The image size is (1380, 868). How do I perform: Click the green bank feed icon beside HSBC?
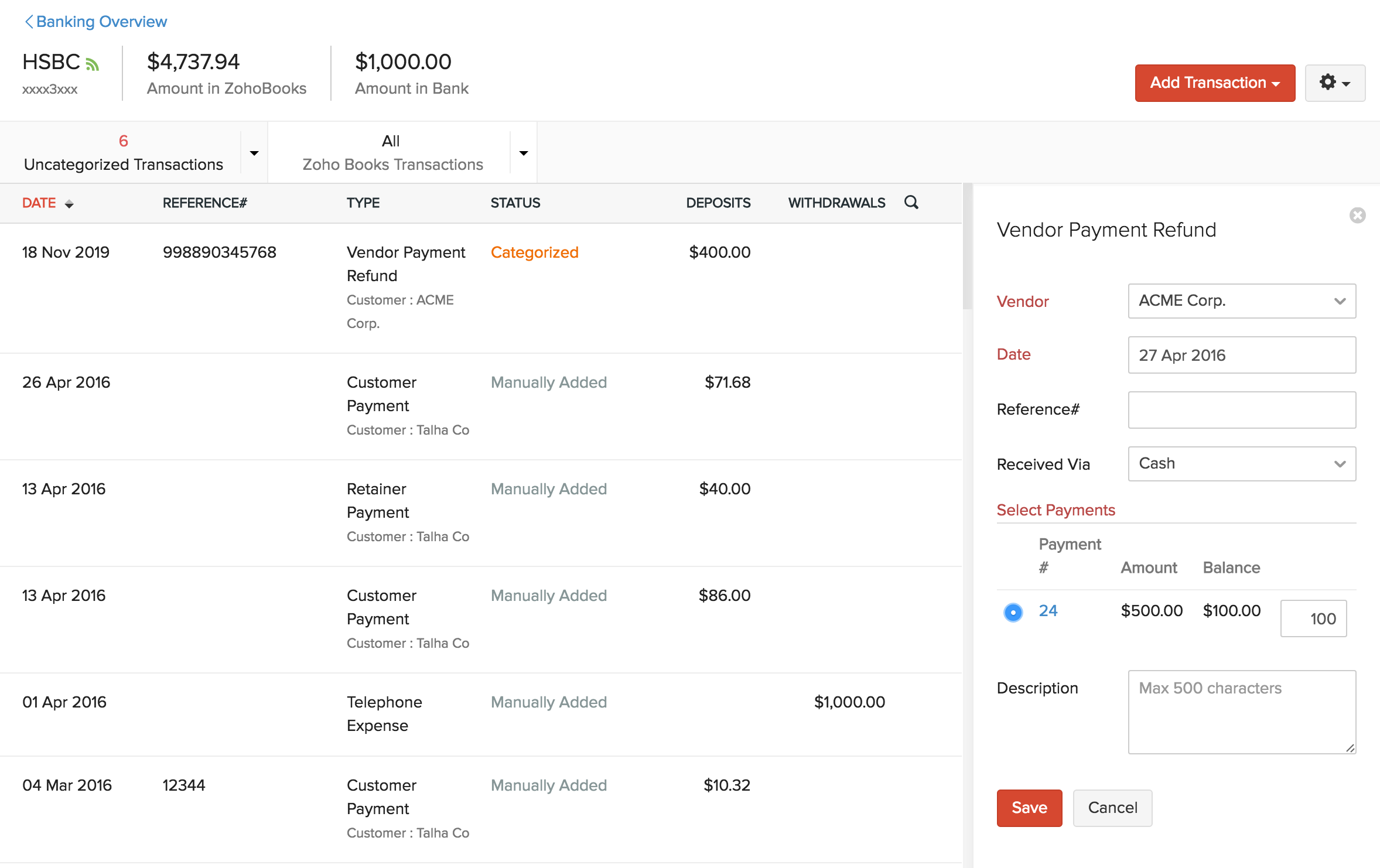click(93, 64)
